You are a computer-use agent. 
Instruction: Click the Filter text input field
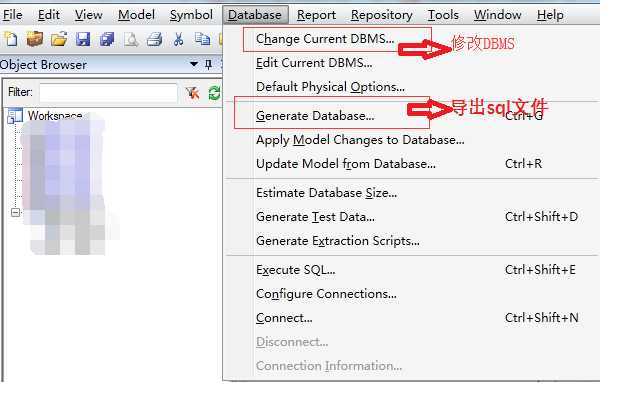pos(109,93)
